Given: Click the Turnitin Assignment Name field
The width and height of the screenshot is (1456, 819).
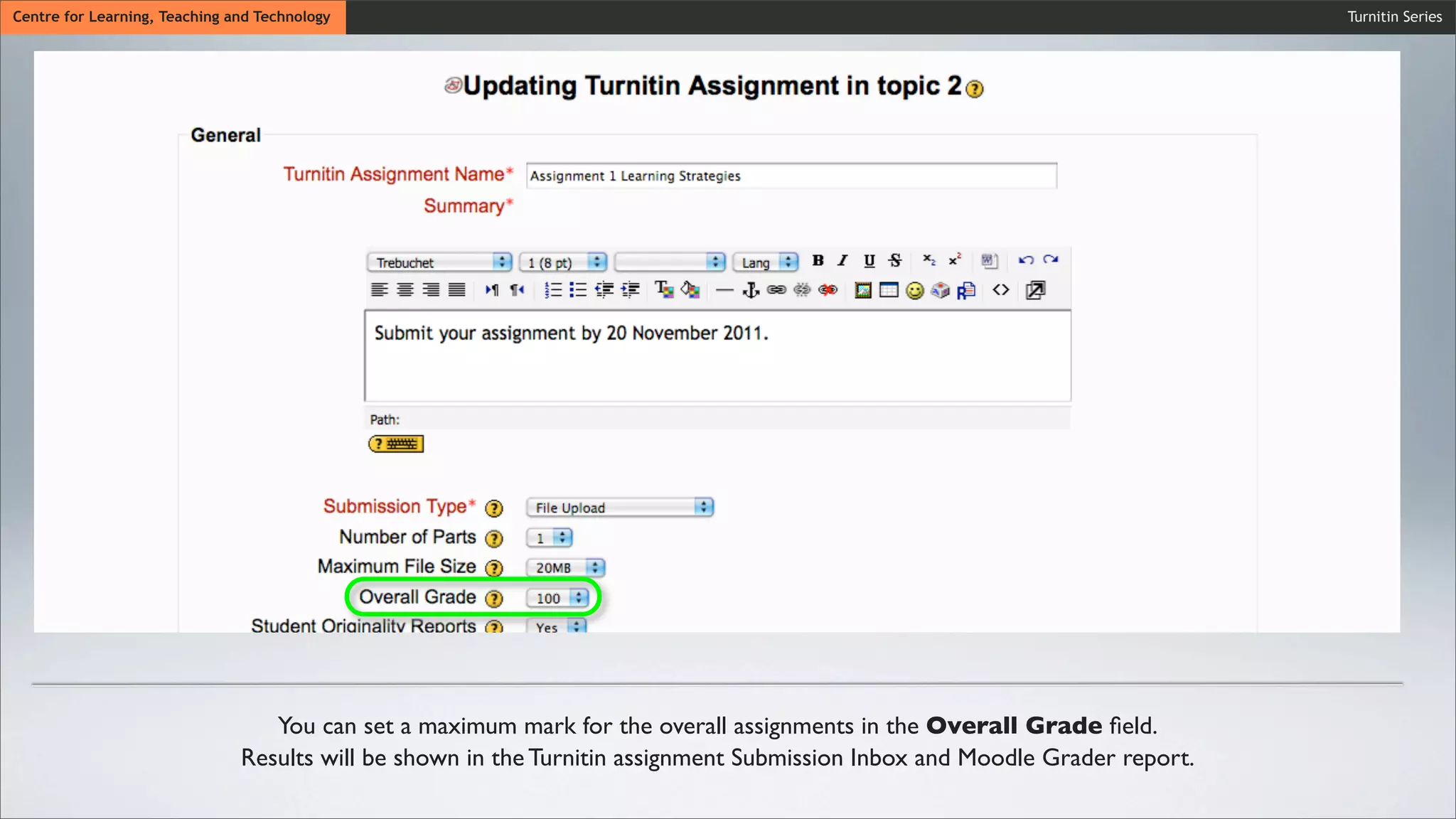Looking at the screenshot, I should click(x=791, y=176).
